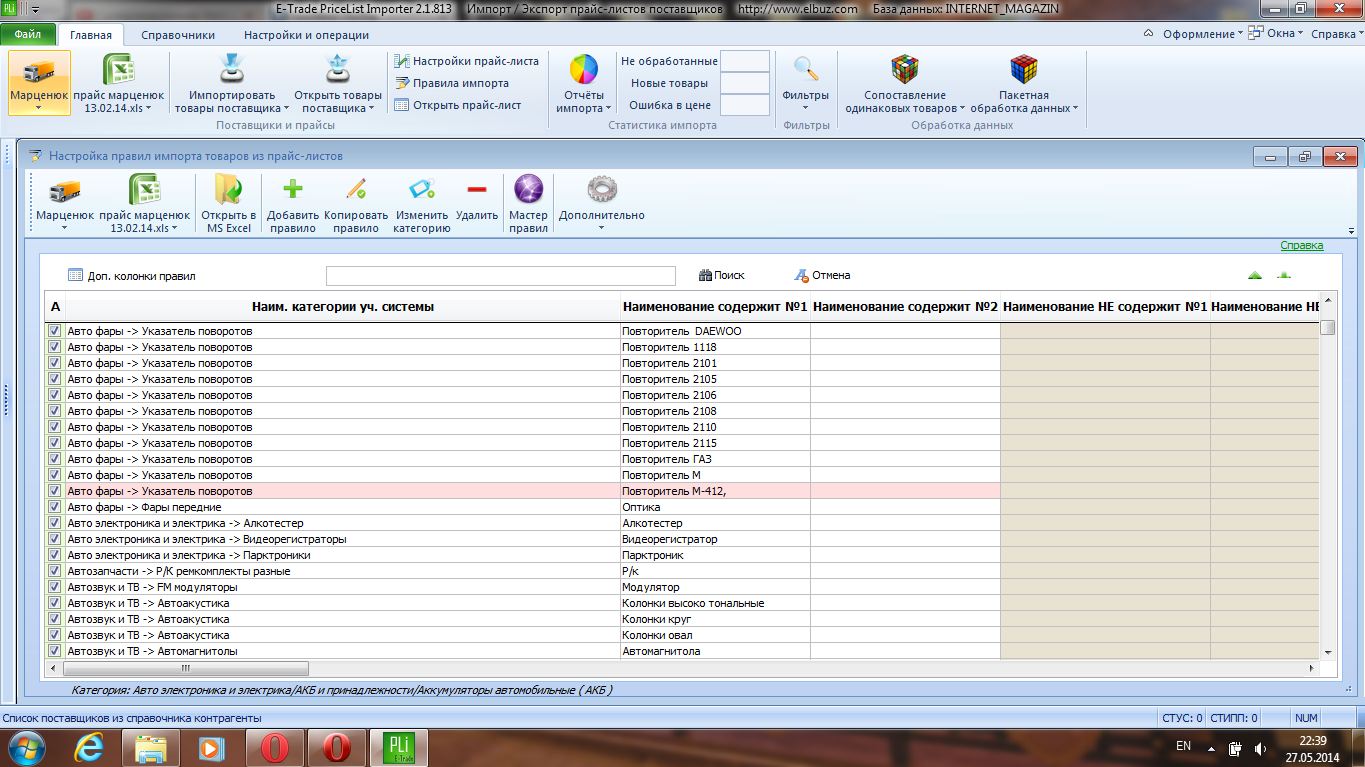Select the Колонки овал cell

(714, 635)
